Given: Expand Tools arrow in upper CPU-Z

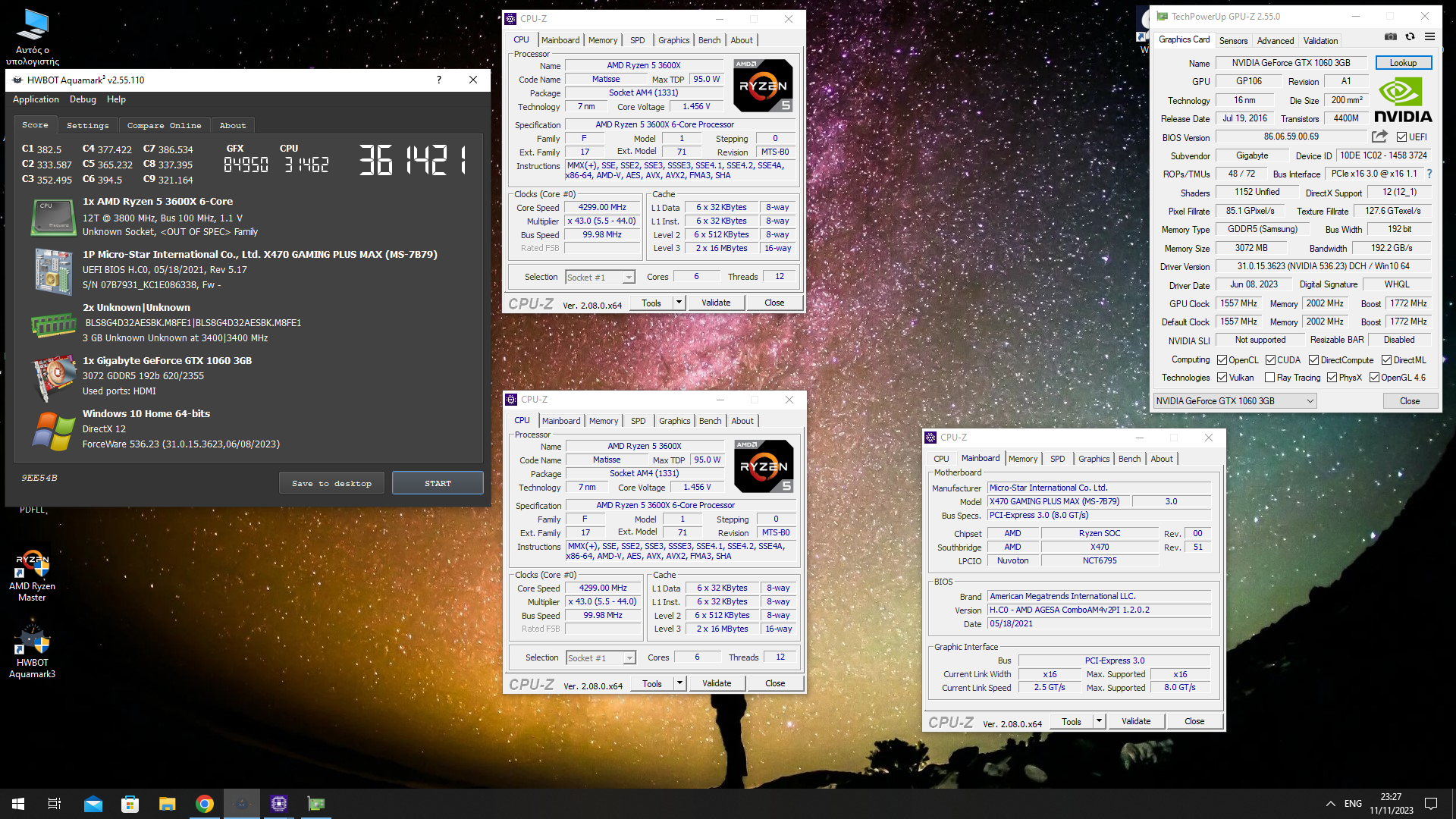Looking at the screenshot, I should pos(679,303).
